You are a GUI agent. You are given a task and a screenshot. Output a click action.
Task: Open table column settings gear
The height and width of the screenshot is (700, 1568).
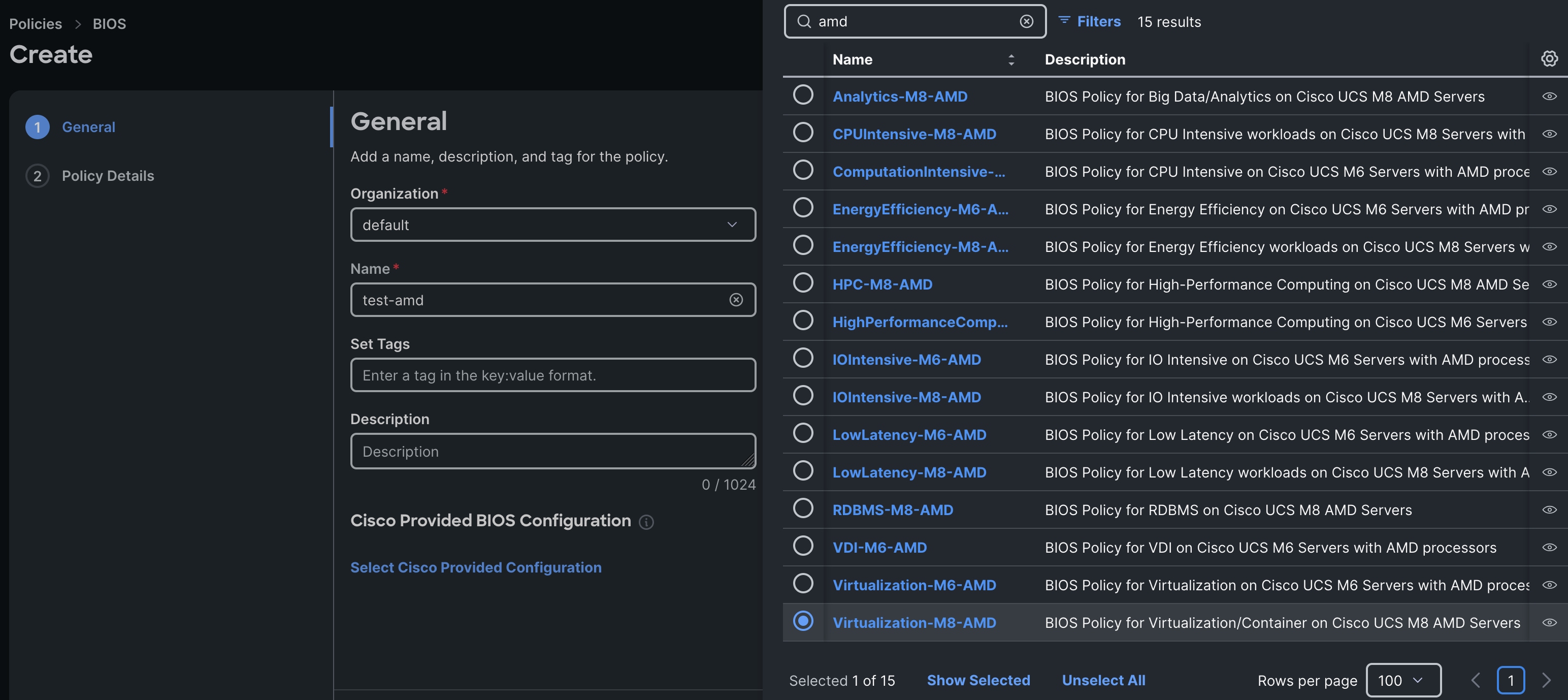[x=1549, y=59]
